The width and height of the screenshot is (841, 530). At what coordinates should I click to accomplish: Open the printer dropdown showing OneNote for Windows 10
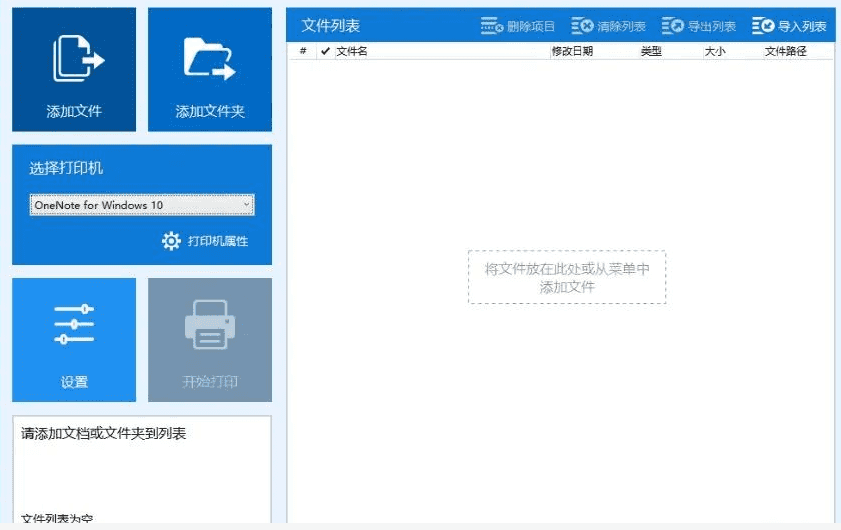142,205
